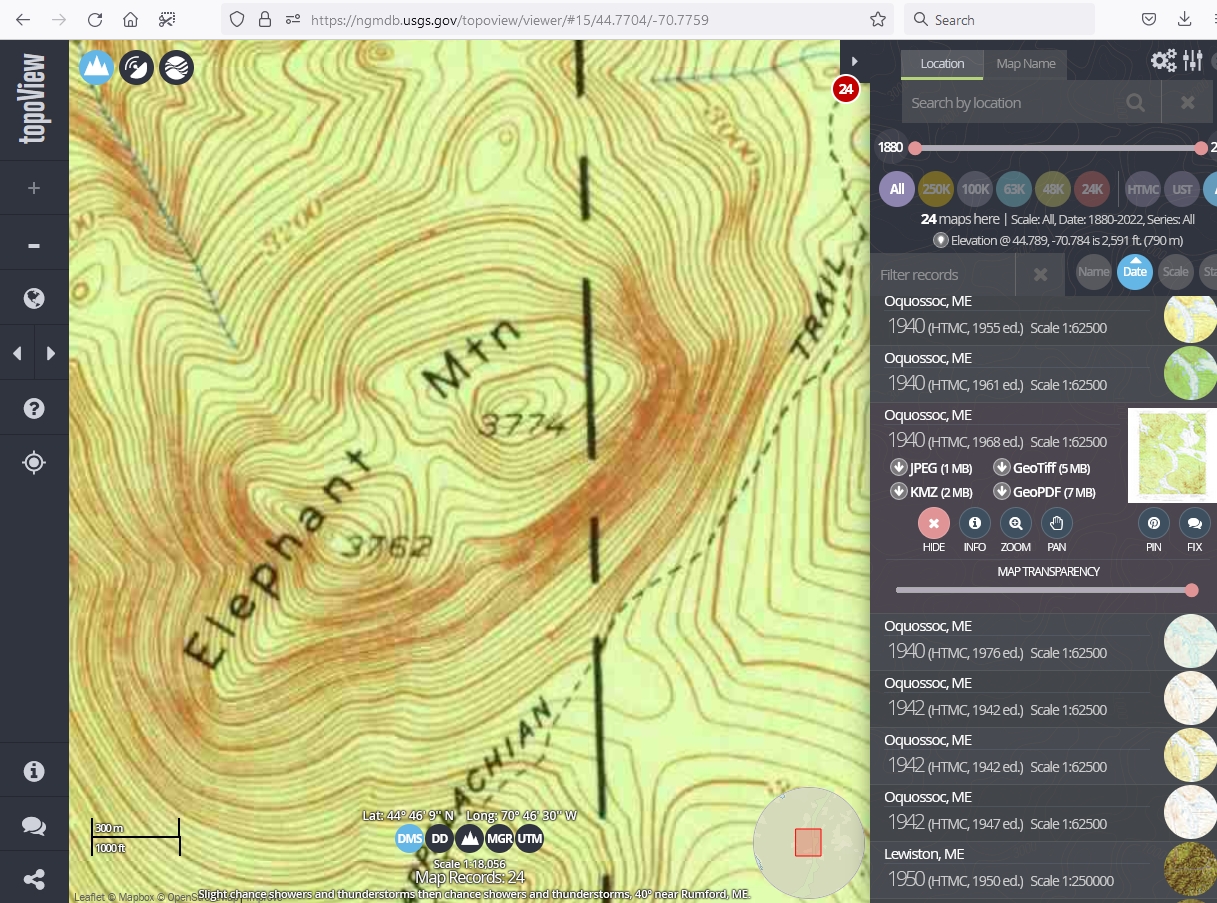Click the INFO icon for selected map
1217x903 pixels.
point(974,523)
